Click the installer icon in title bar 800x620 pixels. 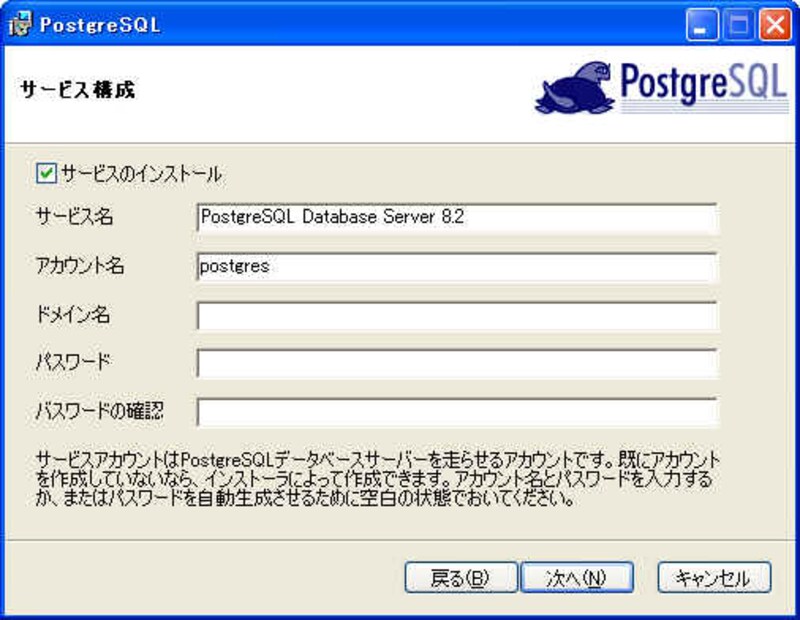pyautogui.click(x=21, y=24)
